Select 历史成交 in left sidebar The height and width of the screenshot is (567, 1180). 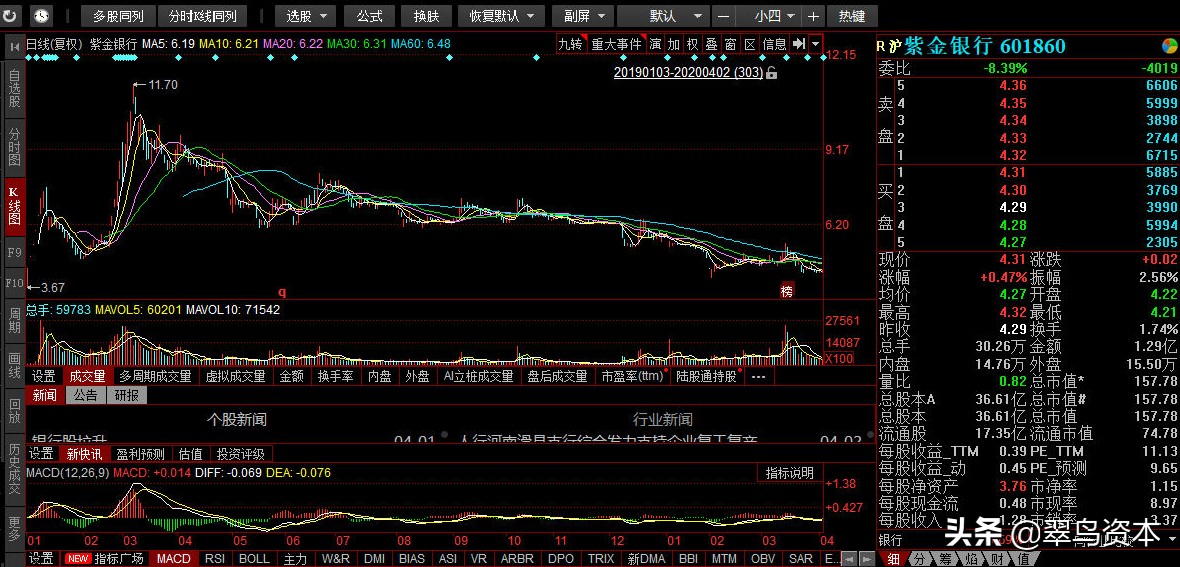[x=14, y=468]
